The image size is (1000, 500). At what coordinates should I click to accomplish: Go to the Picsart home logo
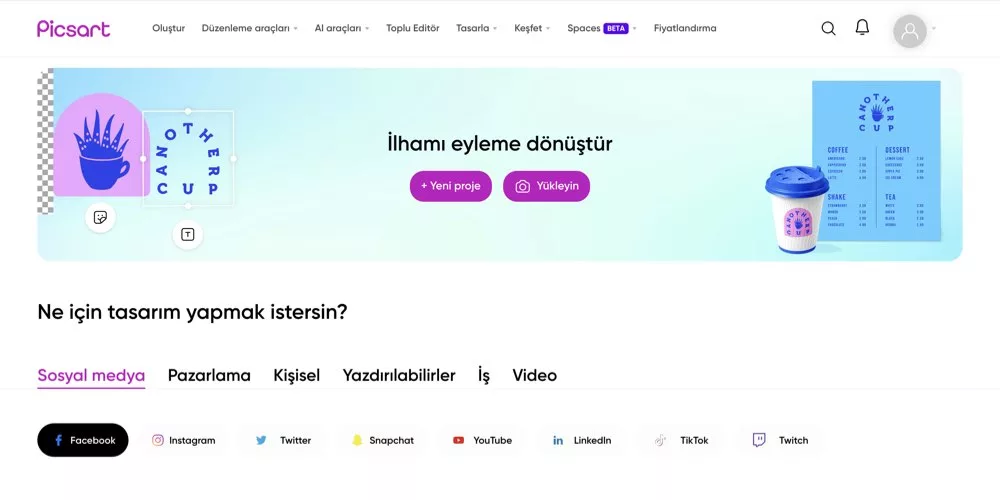coord(73,29)
